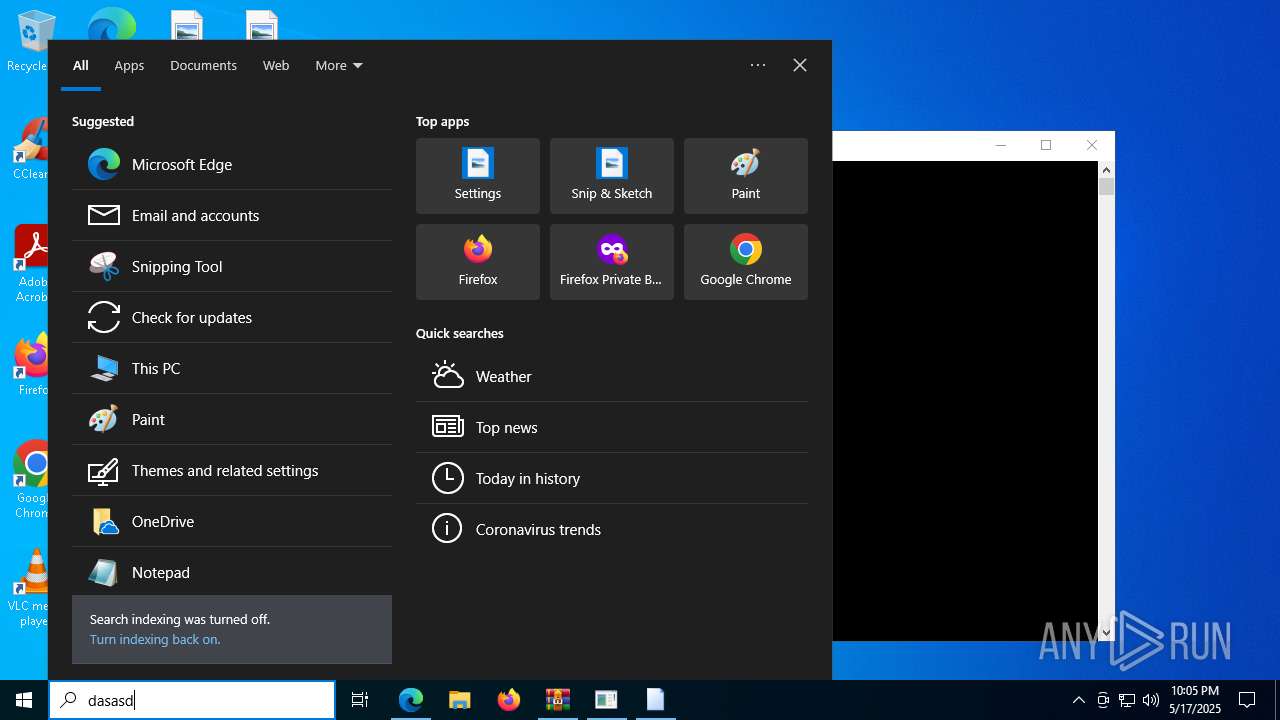Launch Firefox tile in Top apps

pos(478,262)
